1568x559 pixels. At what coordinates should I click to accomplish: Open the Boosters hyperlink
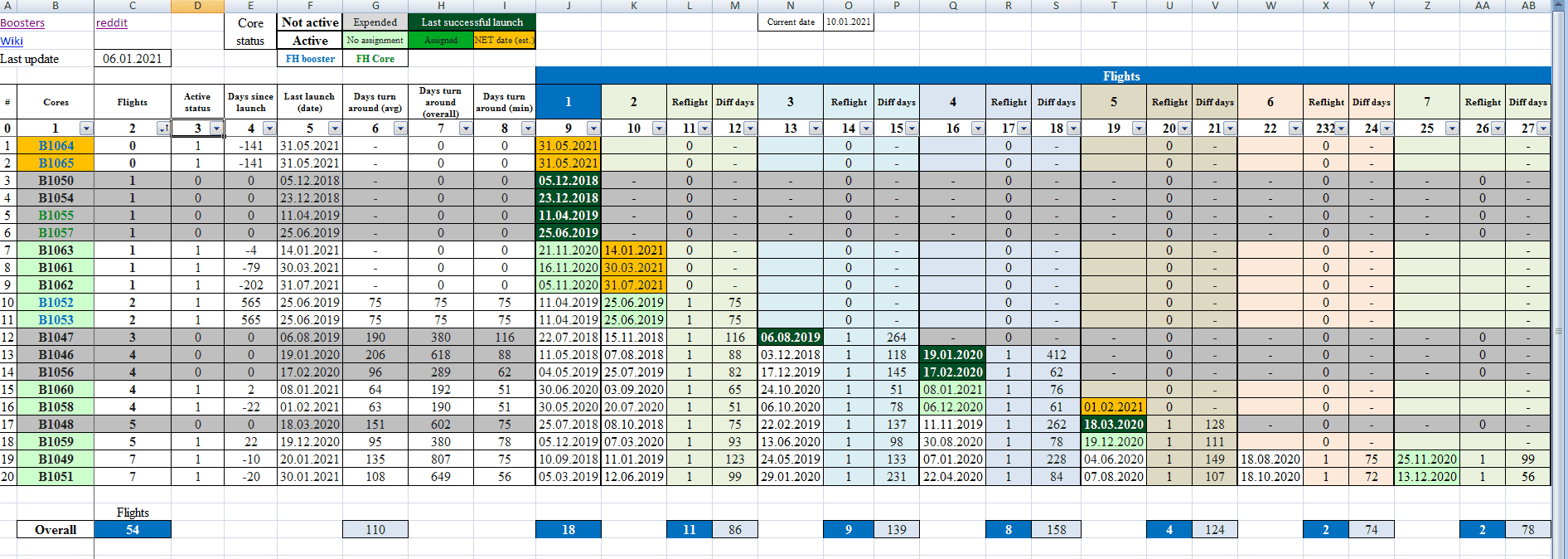click(x=22, y=23)
